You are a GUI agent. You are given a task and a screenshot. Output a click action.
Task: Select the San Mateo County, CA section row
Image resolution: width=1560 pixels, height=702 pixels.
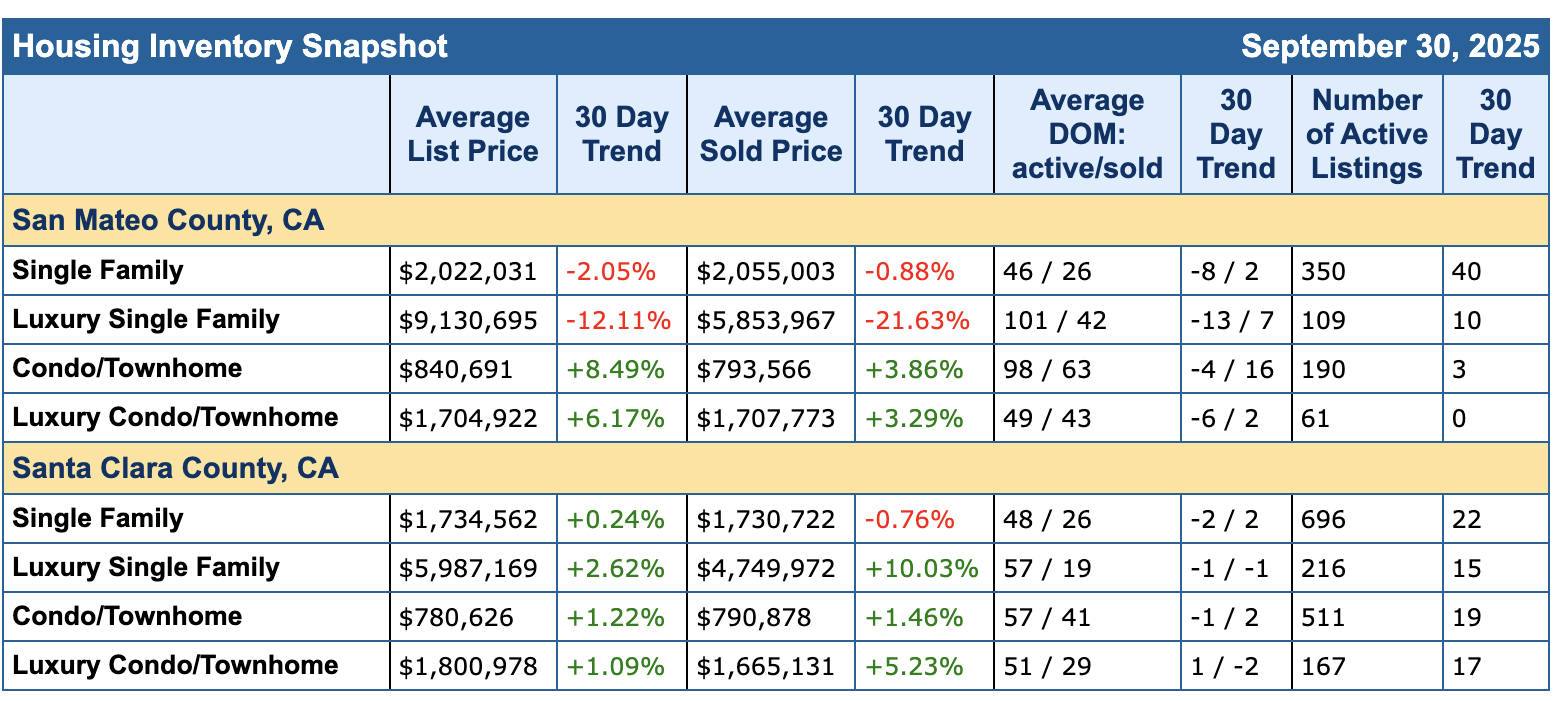(x=168, y=220)
